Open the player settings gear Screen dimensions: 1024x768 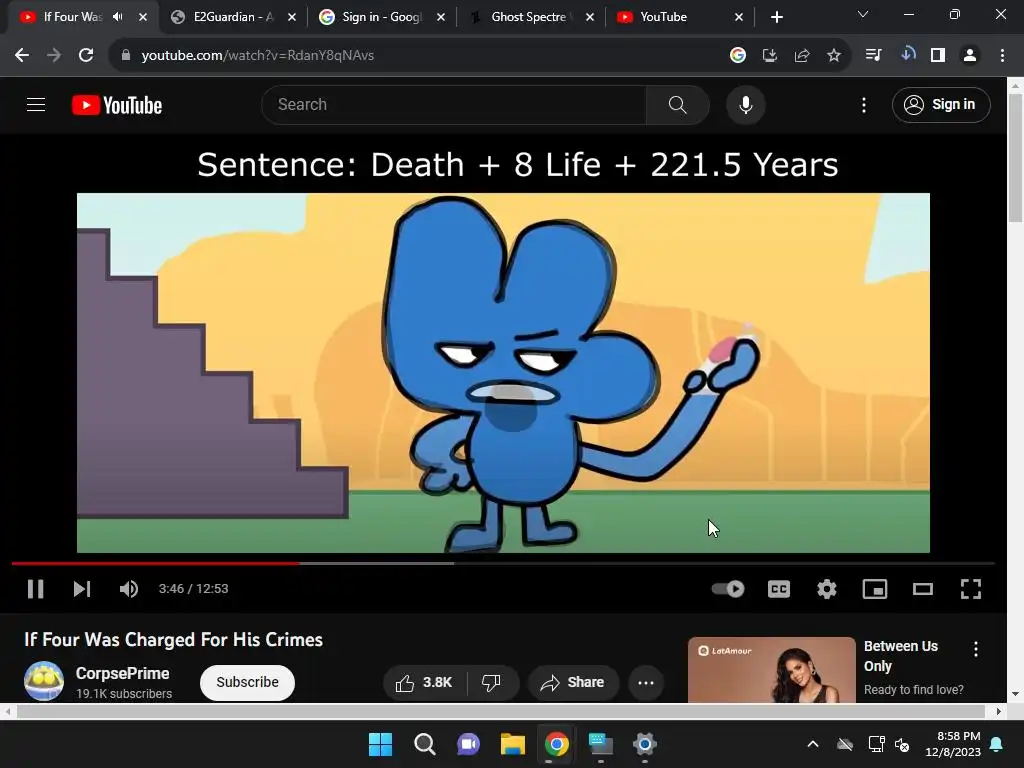tap(827, 589)
